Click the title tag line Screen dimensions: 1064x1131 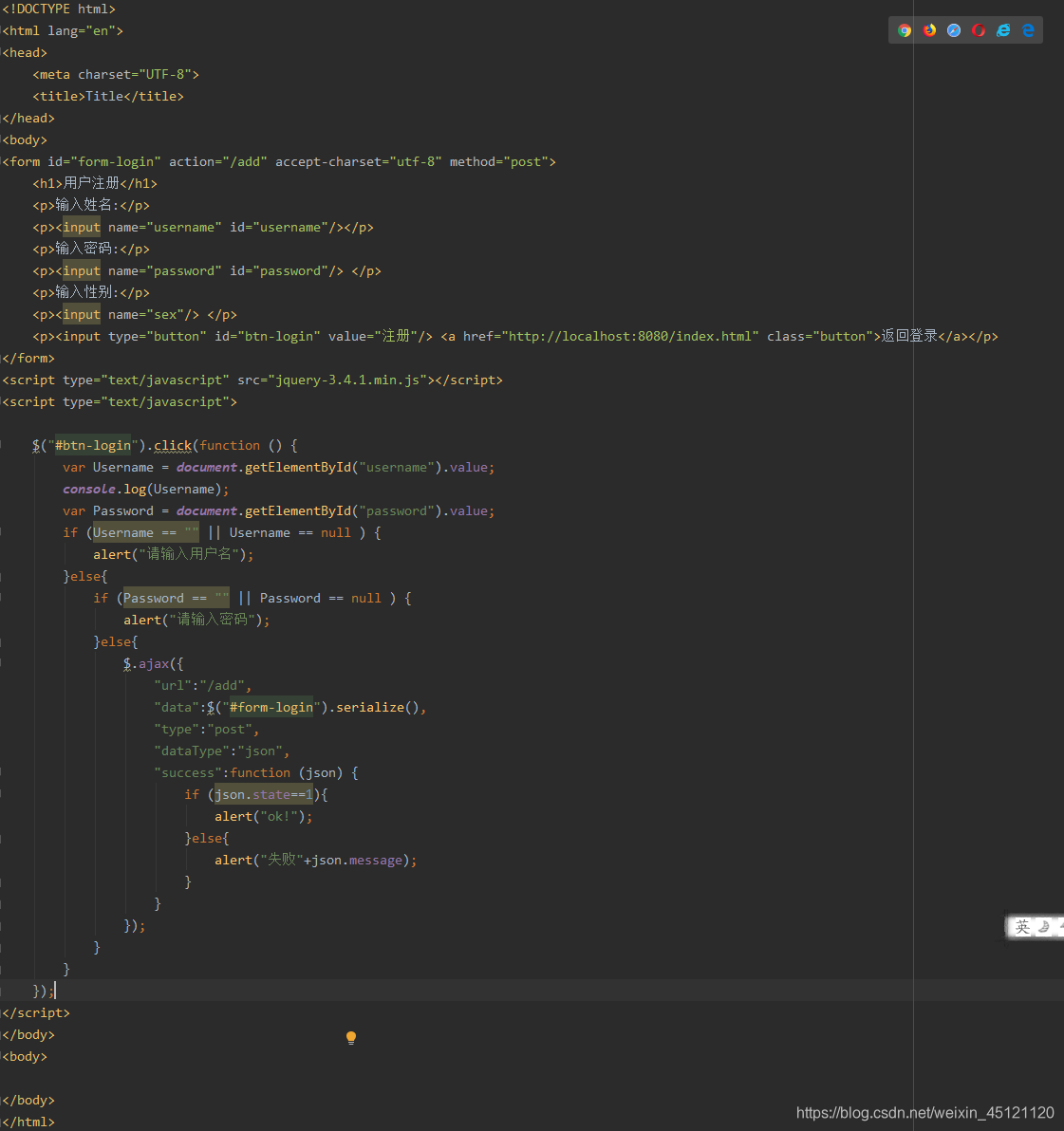point(108,96)
